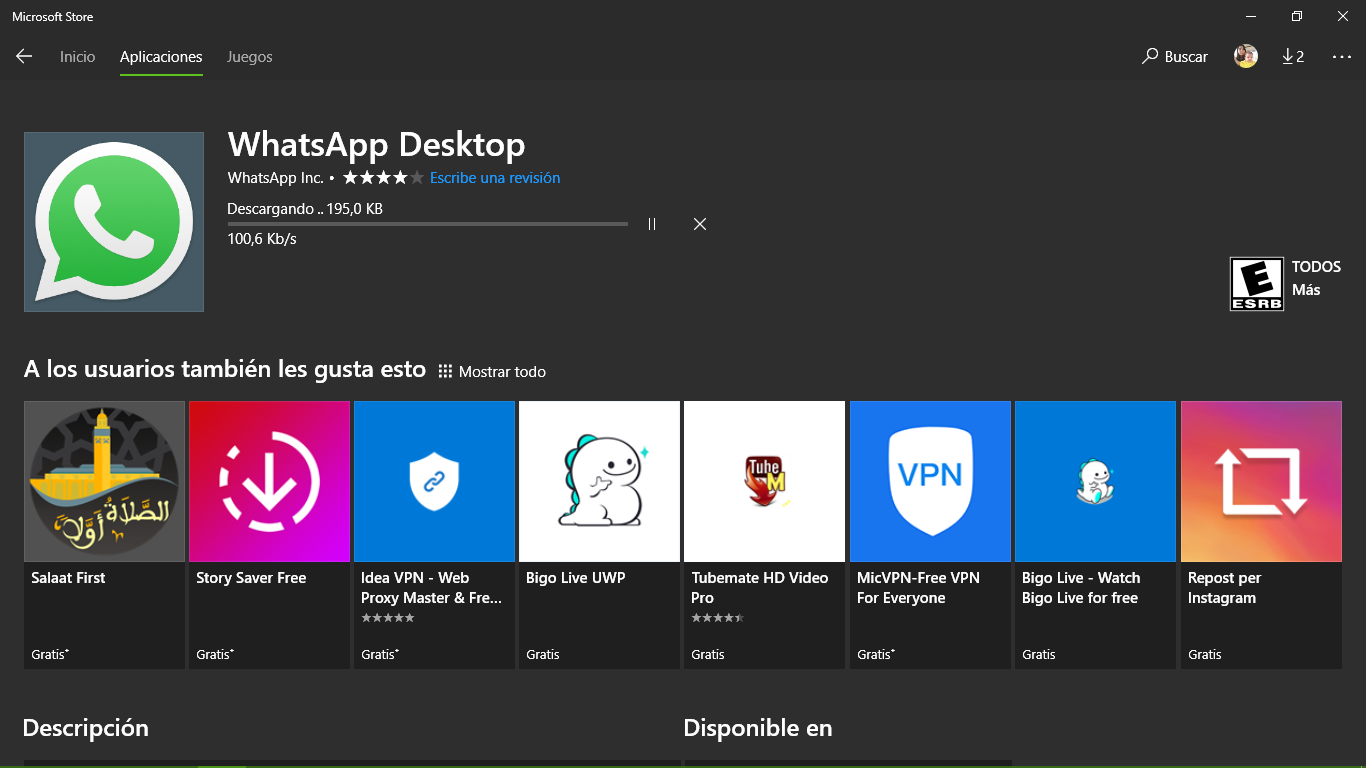The width and height of the screenshot is (1366, 768).
Task: Open the Bigo Live UWP icon
Action: [x=599, y=481]
